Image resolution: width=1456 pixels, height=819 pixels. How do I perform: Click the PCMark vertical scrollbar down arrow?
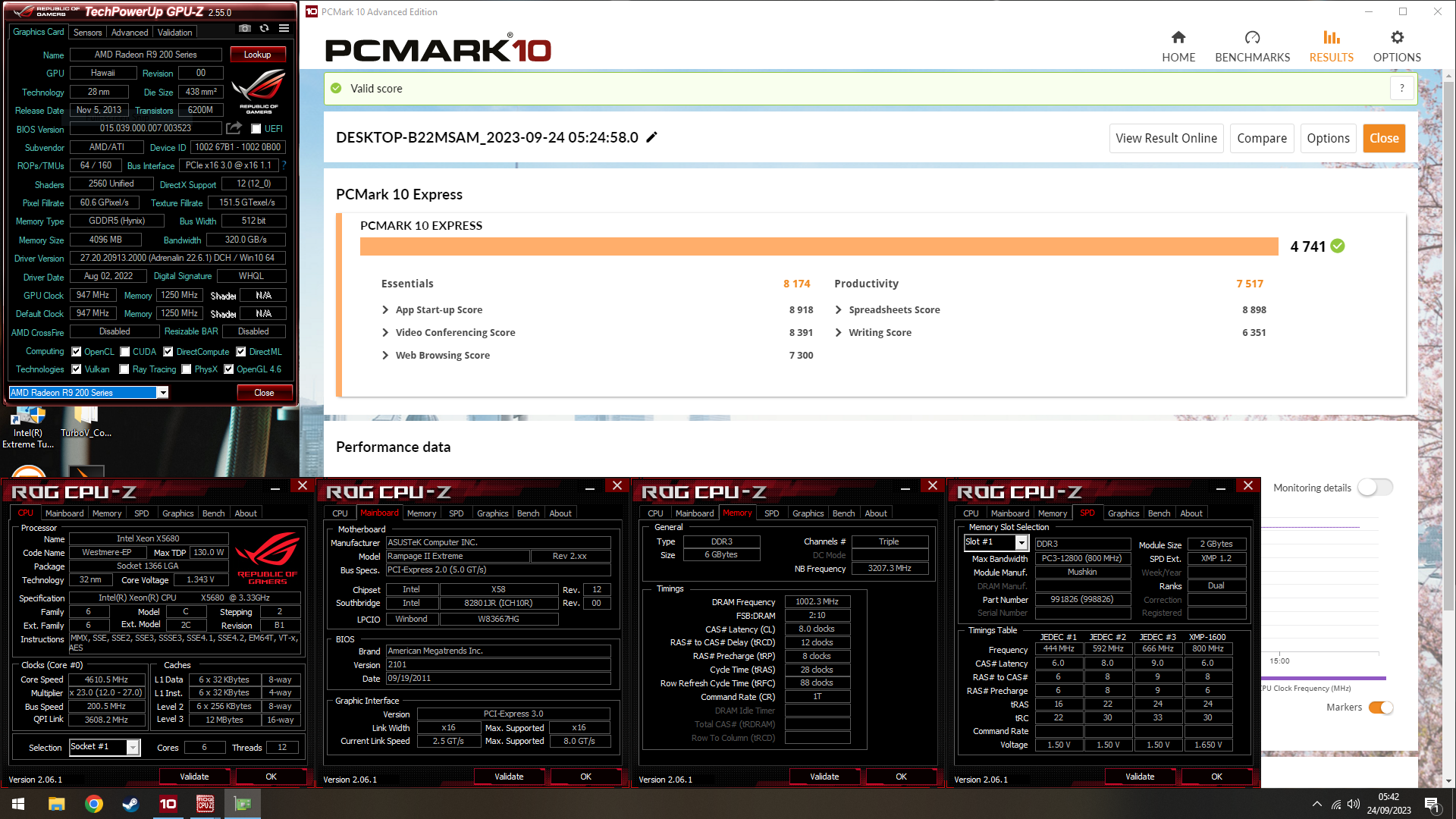(1448, 780)
